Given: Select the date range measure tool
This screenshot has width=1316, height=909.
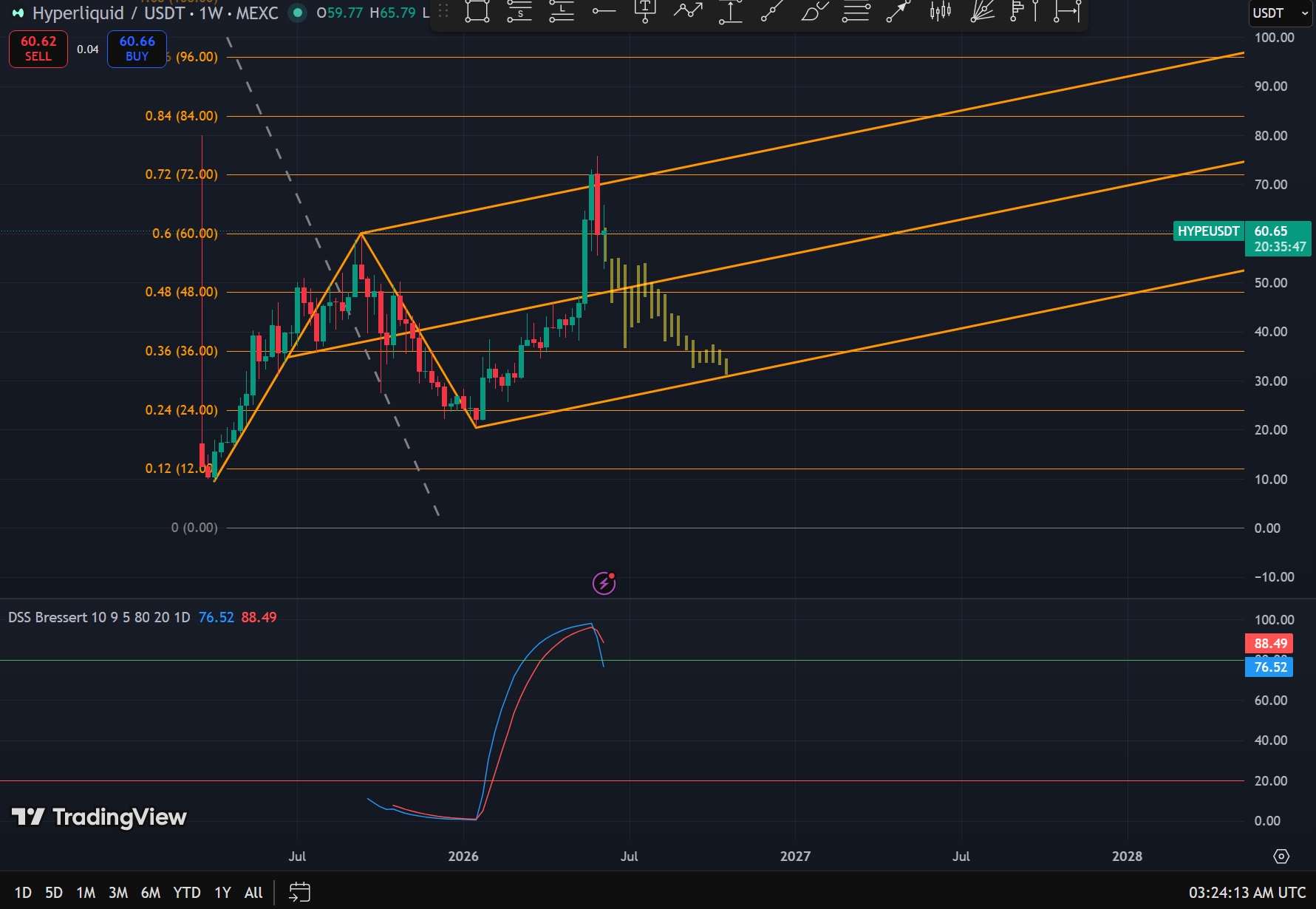Looking at the screenshot, I should click(x=1068, y=12).
